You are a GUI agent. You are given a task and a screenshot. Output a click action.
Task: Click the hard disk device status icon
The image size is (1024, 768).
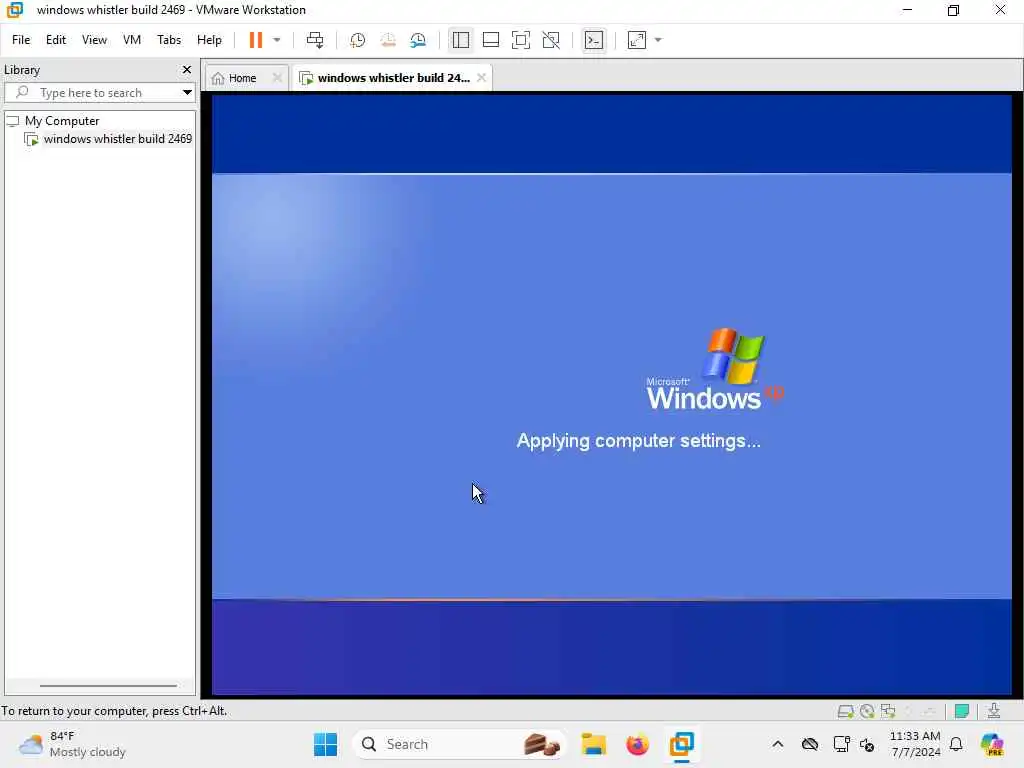coord(845,711)
